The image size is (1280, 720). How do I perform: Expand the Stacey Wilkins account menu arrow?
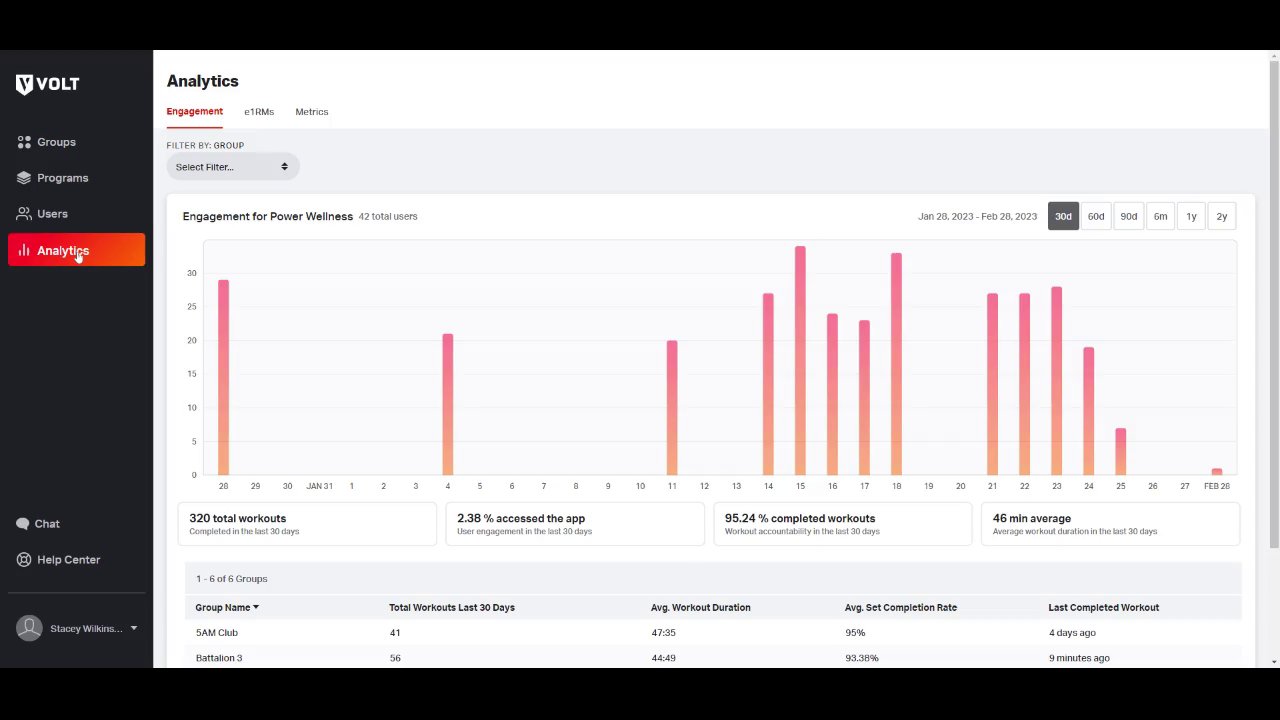(134, 628)
